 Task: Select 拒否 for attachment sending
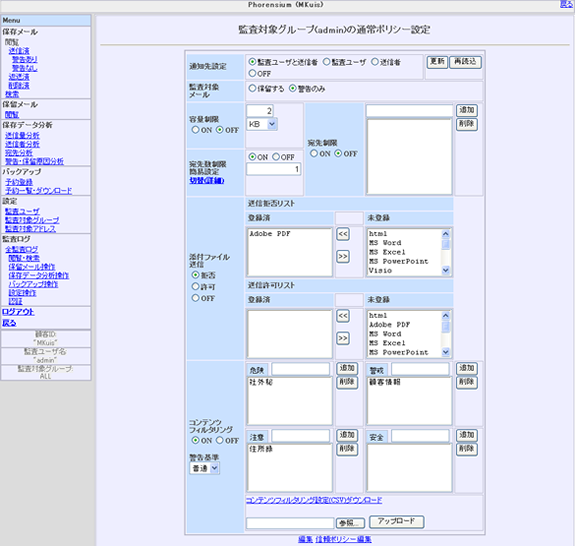(x=195, y=275)
